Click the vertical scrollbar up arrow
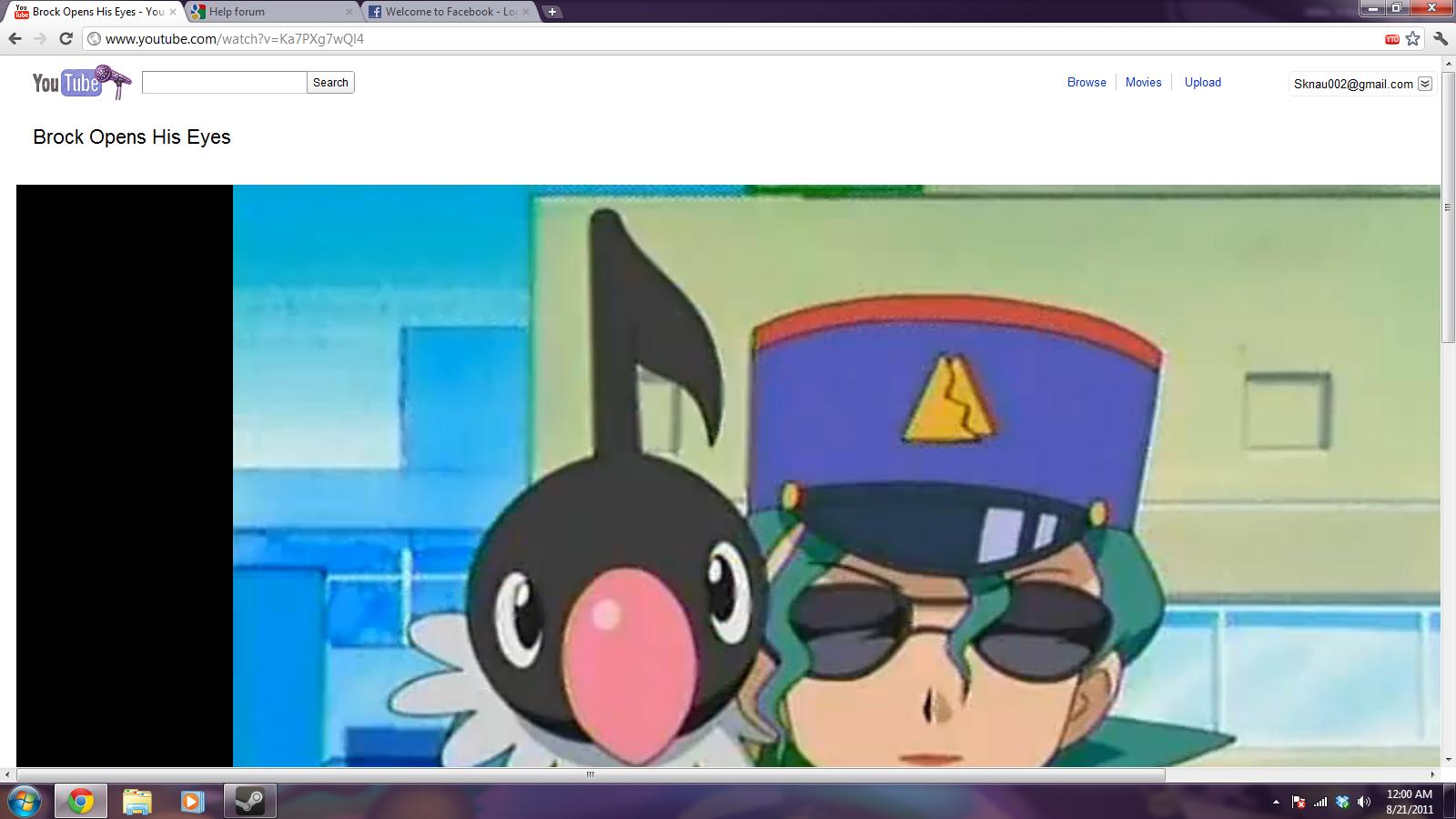This screenshot has height=819, width=1456. point(1448,63)
